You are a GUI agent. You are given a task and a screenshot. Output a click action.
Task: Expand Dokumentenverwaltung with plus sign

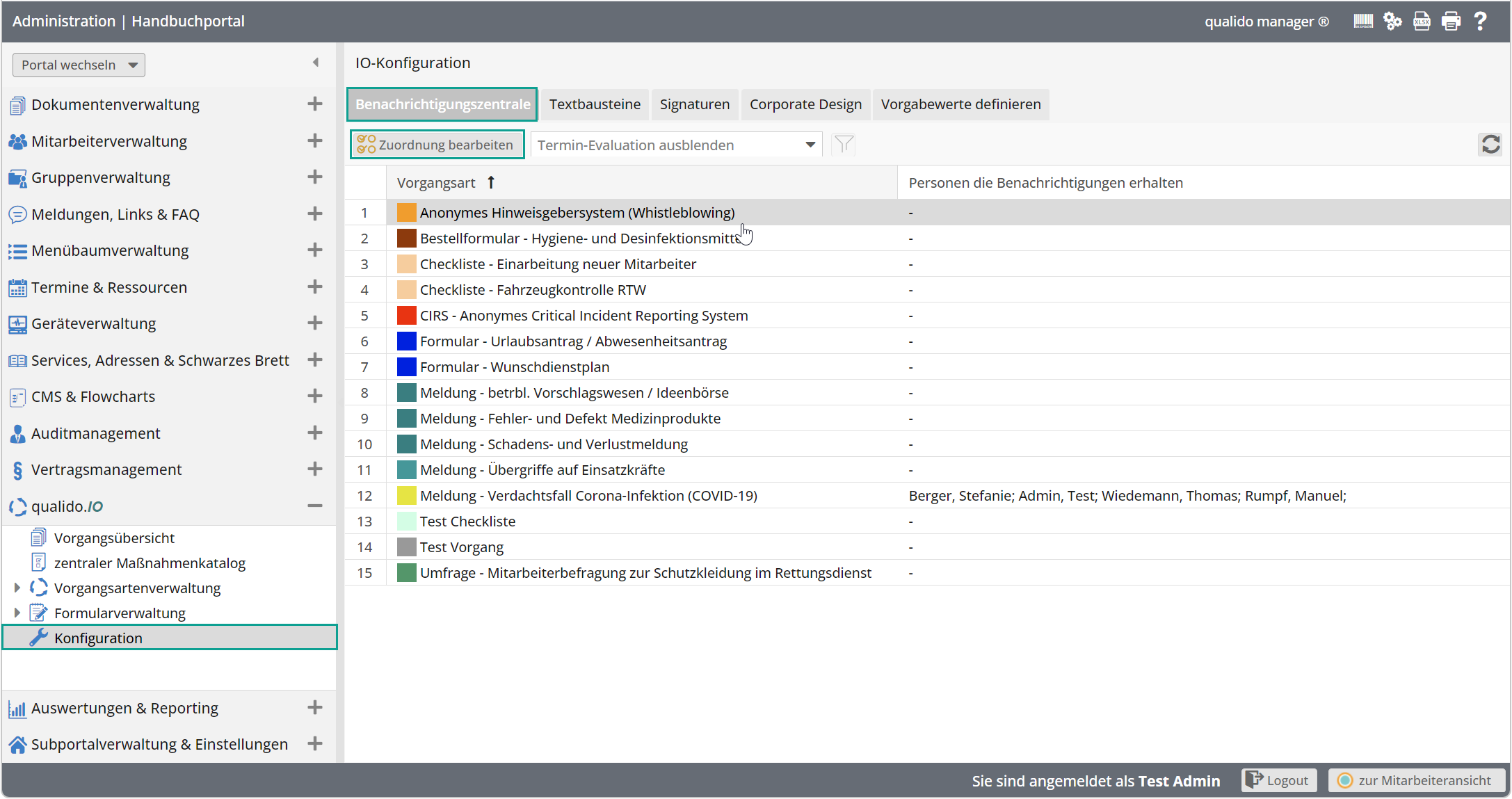(x=315, y=104)
